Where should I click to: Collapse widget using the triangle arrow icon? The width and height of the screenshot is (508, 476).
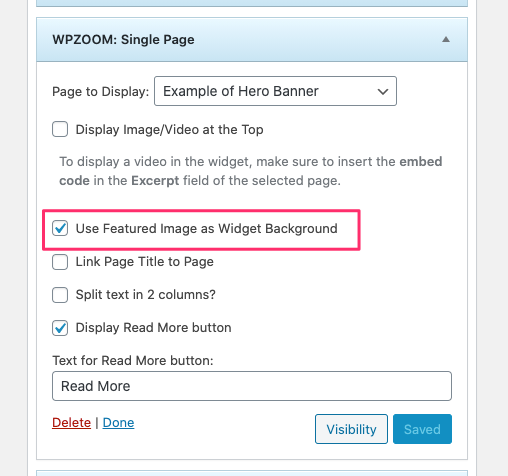click(x=446, y=40)
